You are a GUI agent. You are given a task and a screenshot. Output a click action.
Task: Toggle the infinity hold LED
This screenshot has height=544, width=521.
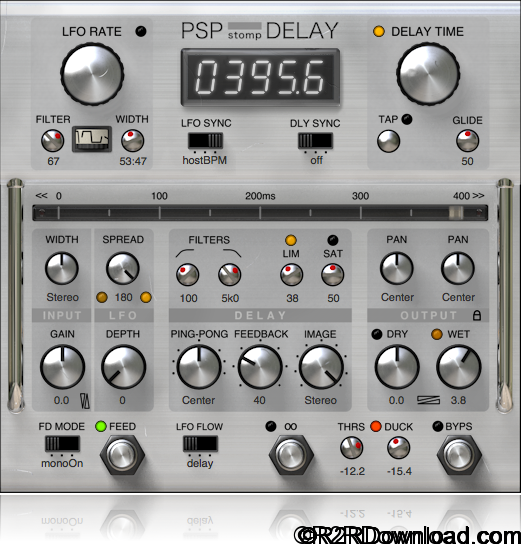(271, 426)
